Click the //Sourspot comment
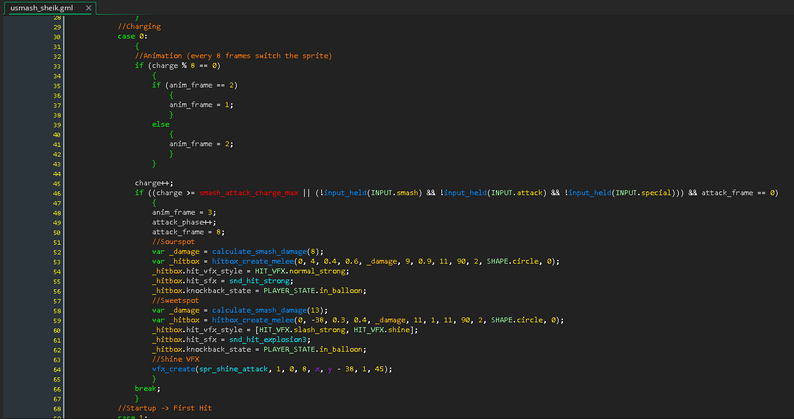The width and height of the screenshot is (794, 419). point(173,242)
